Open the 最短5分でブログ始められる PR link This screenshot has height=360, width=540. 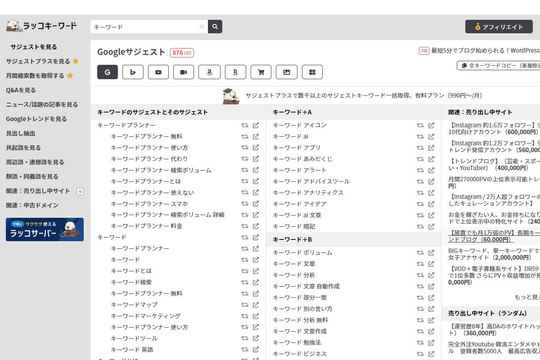(485, 51)
